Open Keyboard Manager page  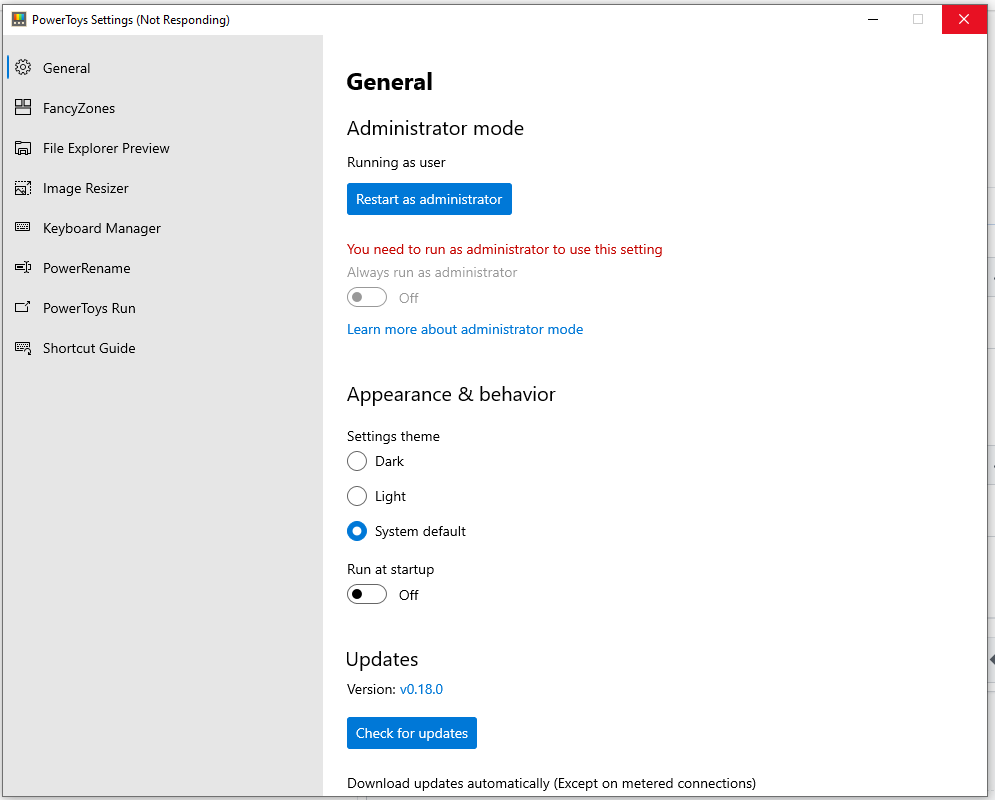click(x=162, y=228)
